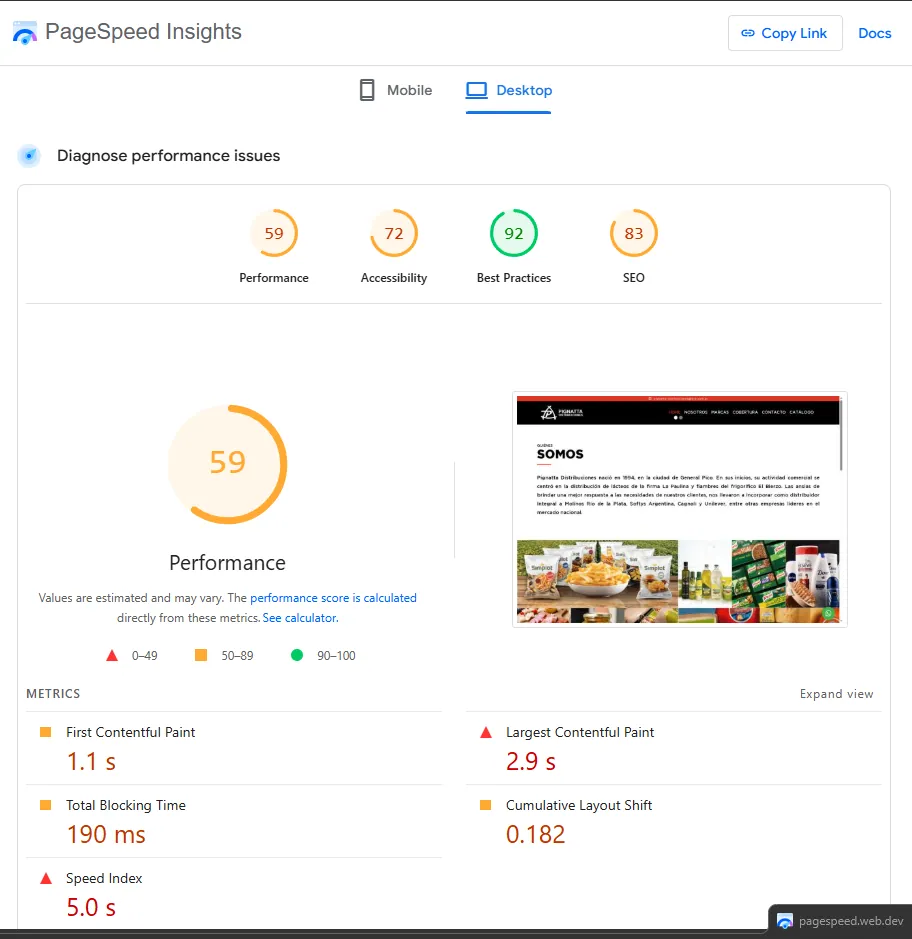Open the Accessibility 72 score gauge
Screen dimensions: 912x939
point(393,233)
